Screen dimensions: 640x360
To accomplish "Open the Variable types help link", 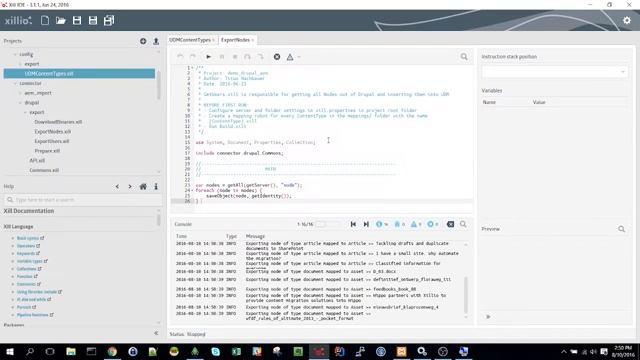I will 29,261.
